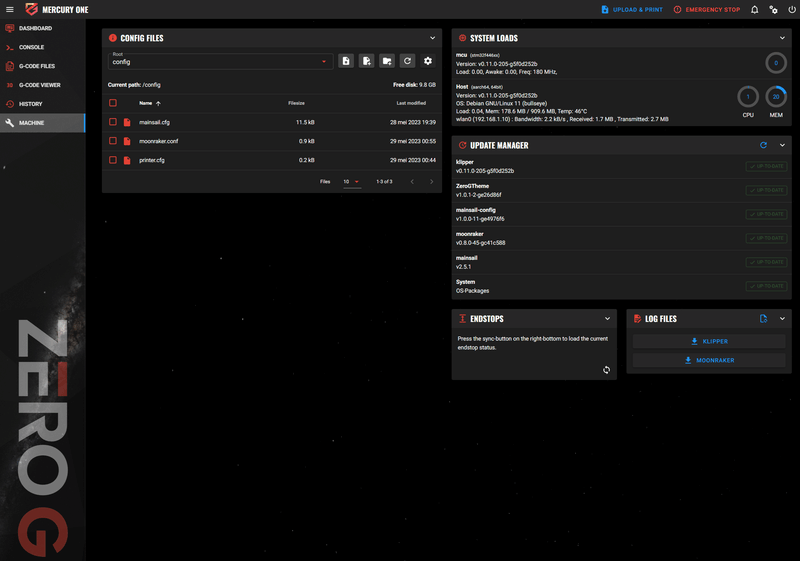Click the log rollover icon
This screenshot has width=800, height=561.
point(763,319)
